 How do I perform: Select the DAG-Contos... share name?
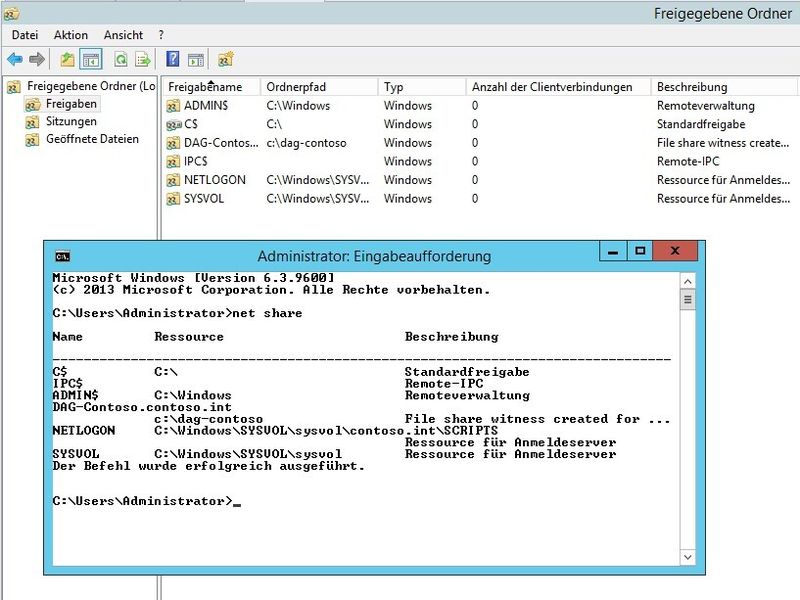pos(221,143)
